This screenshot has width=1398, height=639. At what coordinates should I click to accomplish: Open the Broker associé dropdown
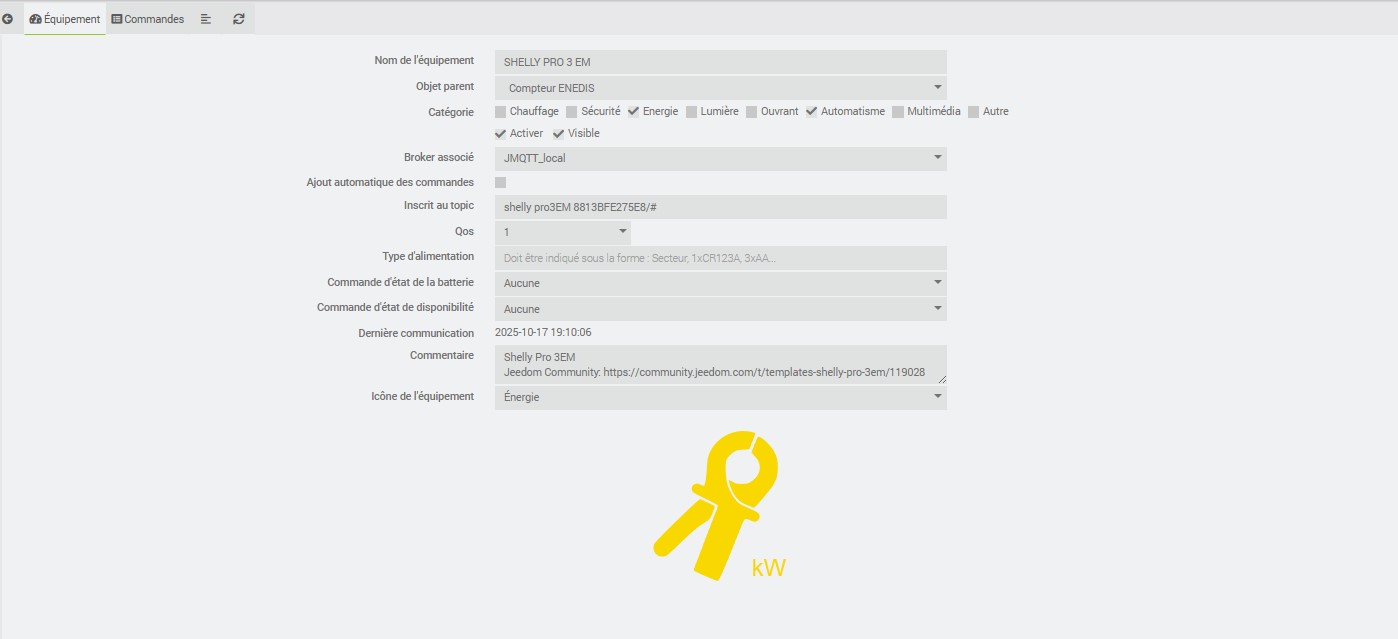(x=721, y=158)
